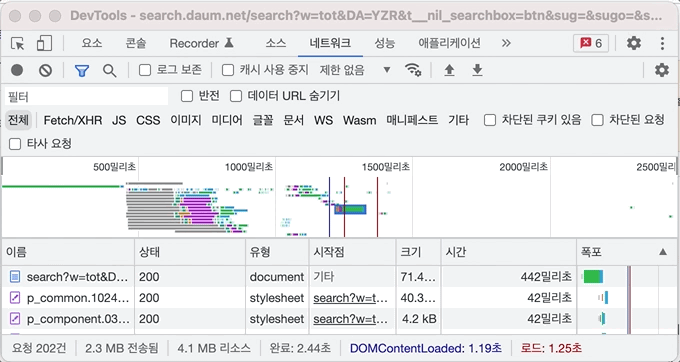Select the search?w=tot&D... request name
The image size is (680, 362).
[77, 277]
